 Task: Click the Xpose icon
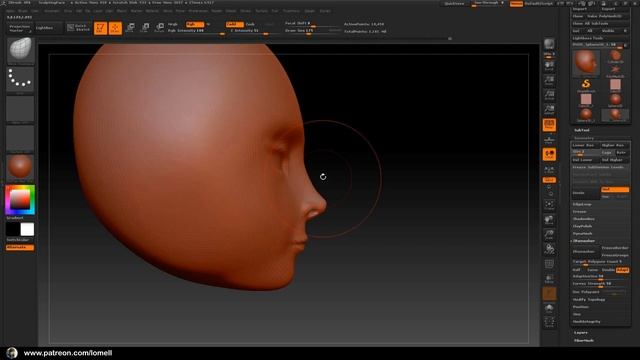point(549,323)
